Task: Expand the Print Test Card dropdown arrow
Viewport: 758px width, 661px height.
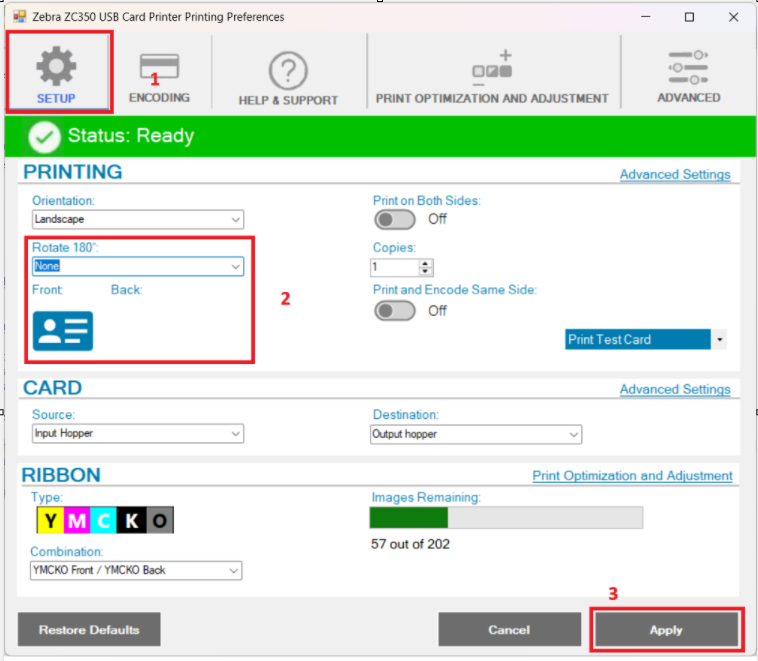Action: click(719, 339)
